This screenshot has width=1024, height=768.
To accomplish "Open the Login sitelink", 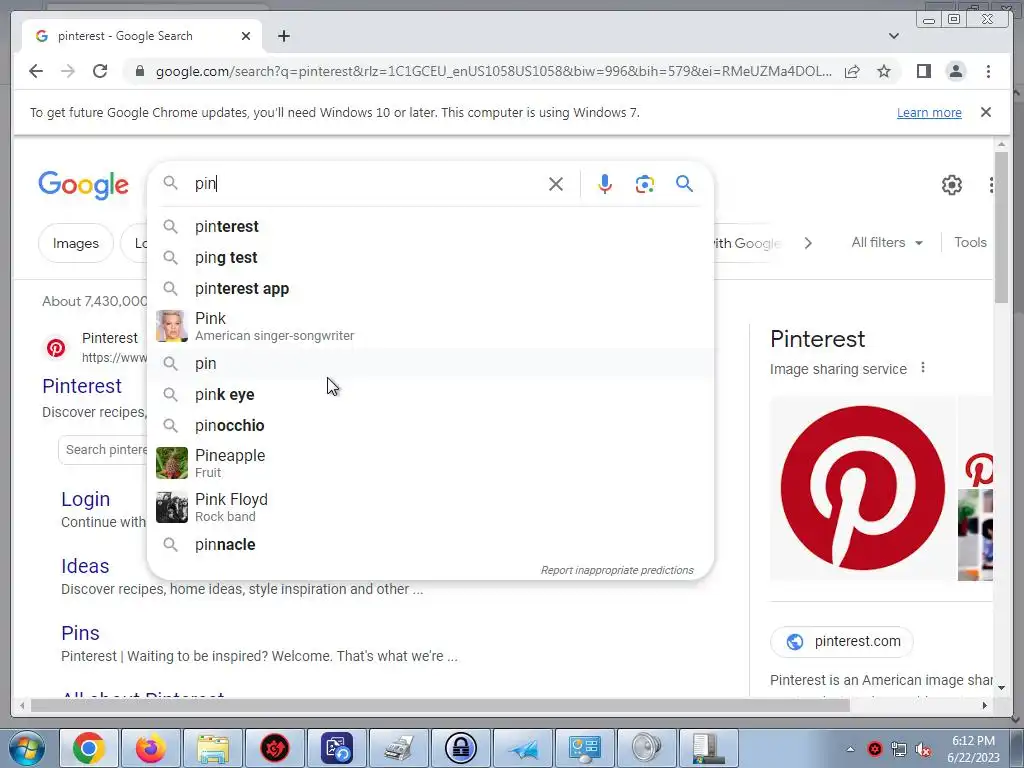I will click(x=86, y=499).
